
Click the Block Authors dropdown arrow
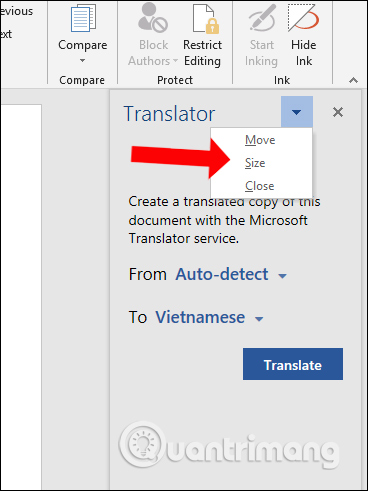[175, 61]
